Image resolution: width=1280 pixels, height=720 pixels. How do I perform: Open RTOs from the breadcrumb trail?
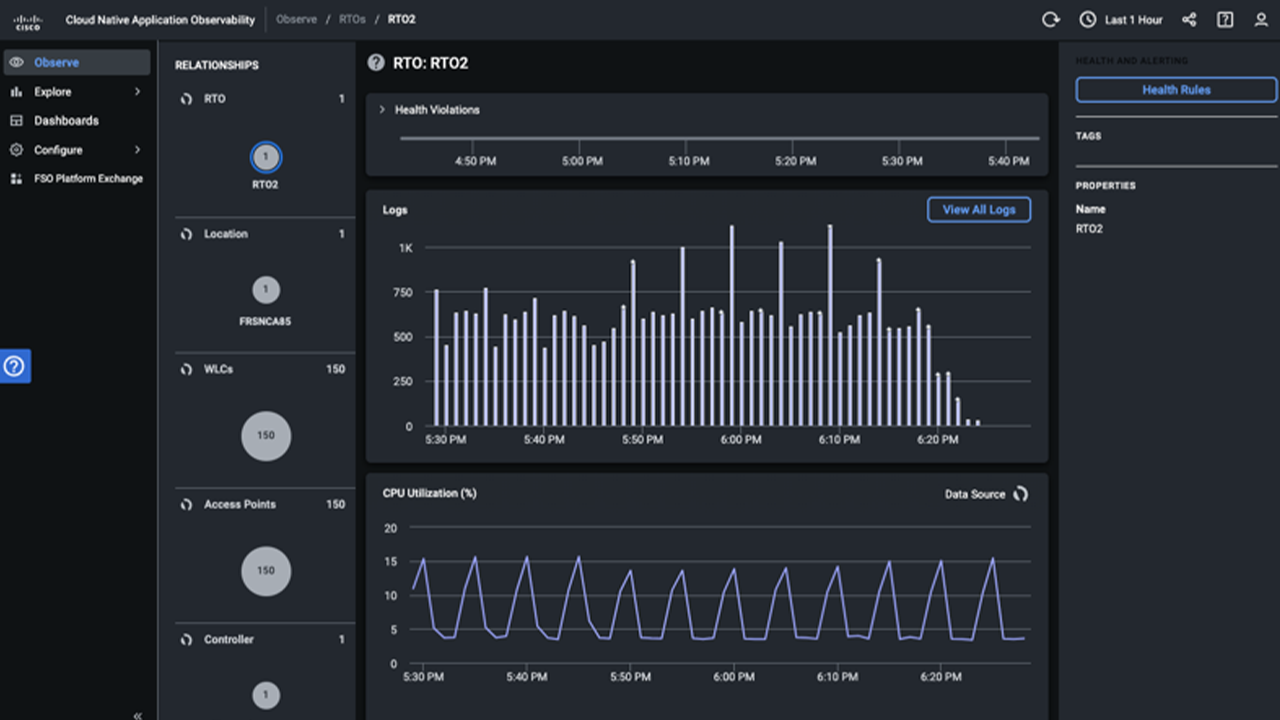pos(351,18)
